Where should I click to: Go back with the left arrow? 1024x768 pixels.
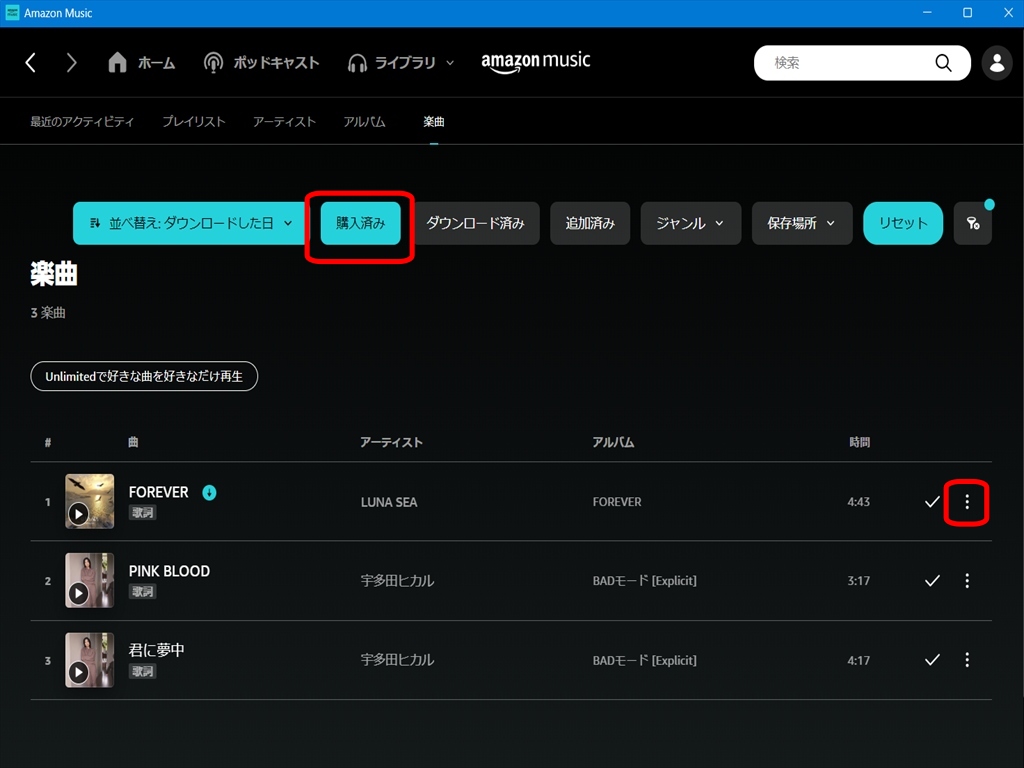click(30, 63)
